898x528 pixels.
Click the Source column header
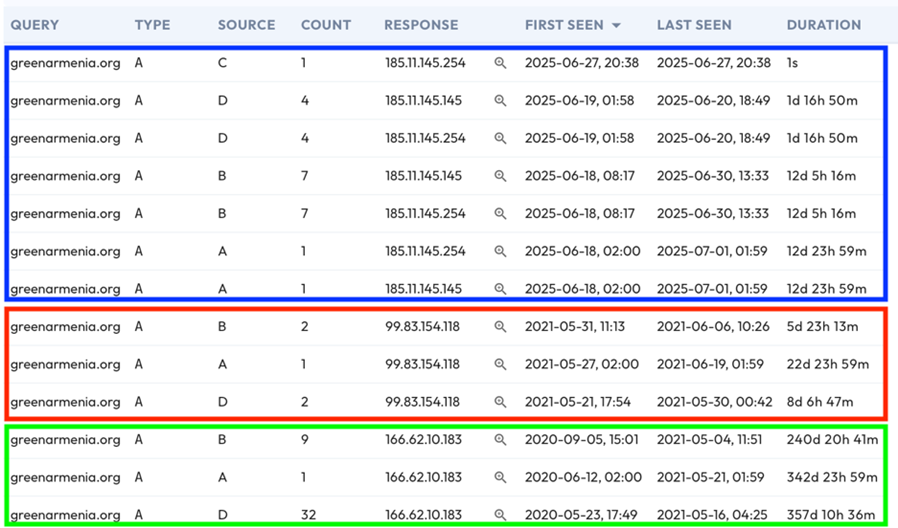pos(246,25)
